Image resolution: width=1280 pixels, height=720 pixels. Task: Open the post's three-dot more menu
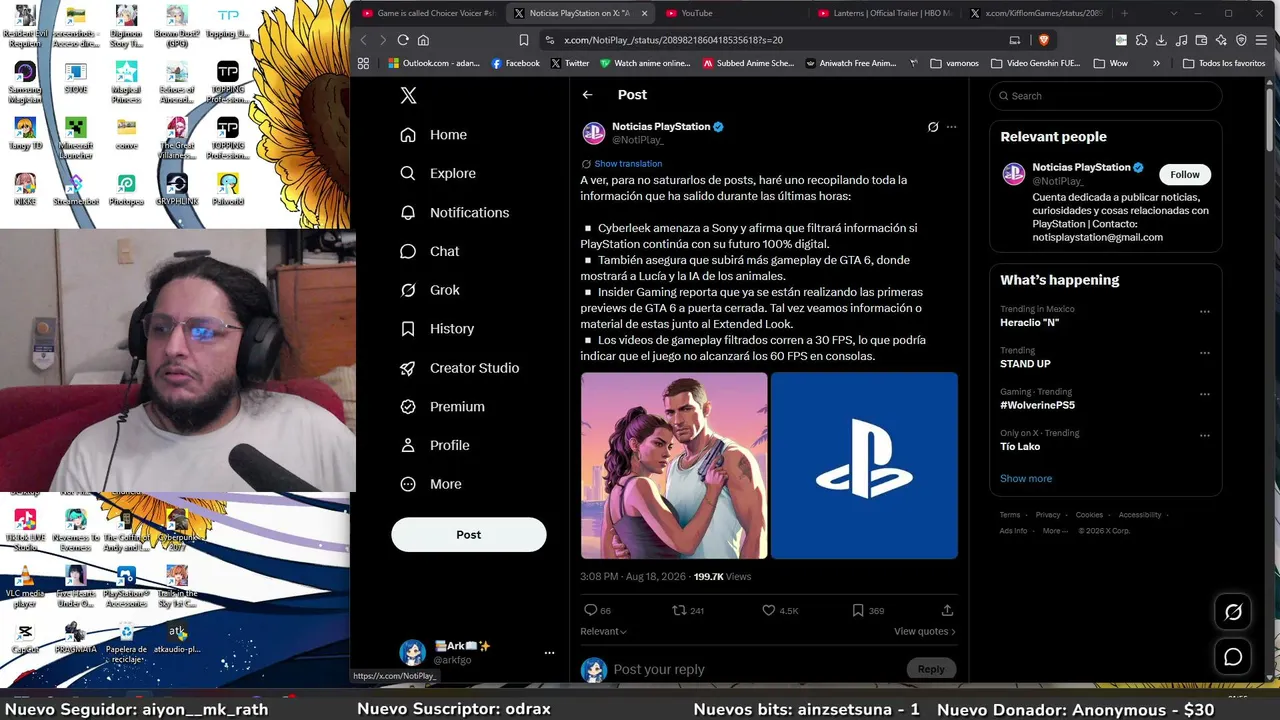(951, 127)
